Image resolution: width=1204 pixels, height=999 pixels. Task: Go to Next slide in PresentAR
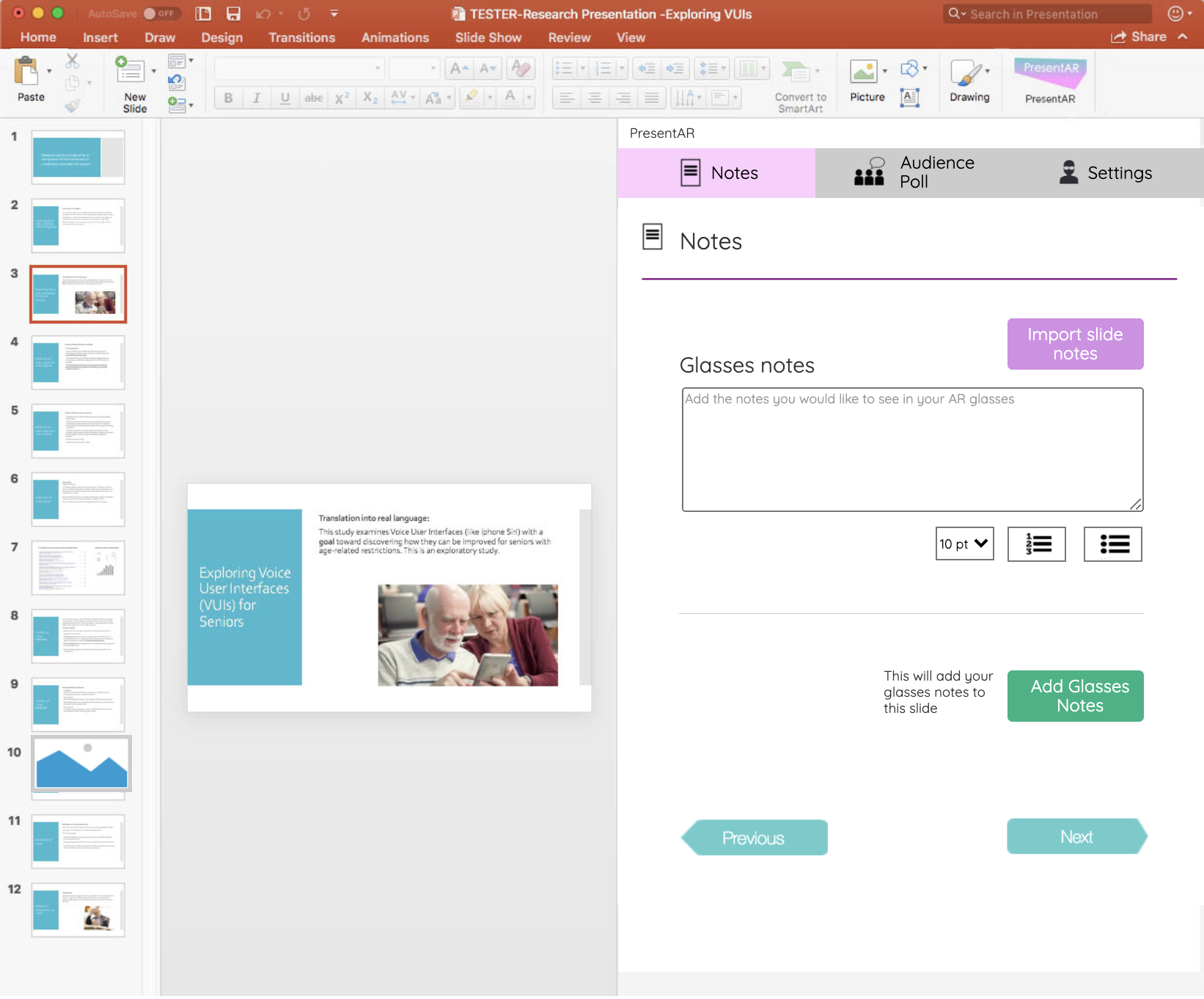[1077, 836]
